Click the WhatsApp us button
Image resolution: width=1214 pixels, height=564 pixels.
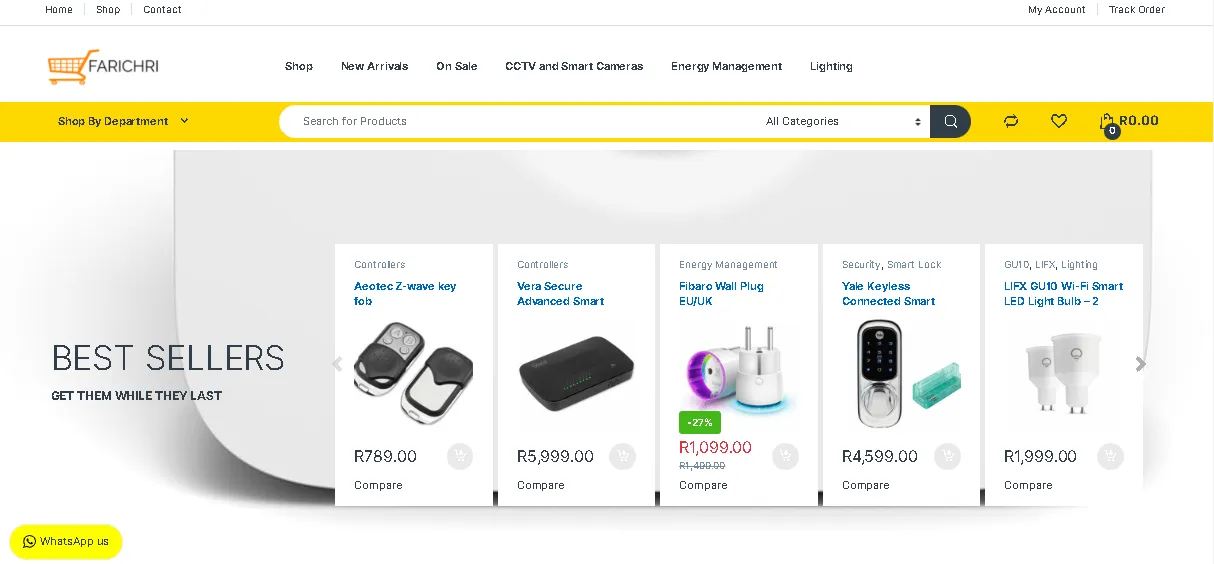[66, 541]
